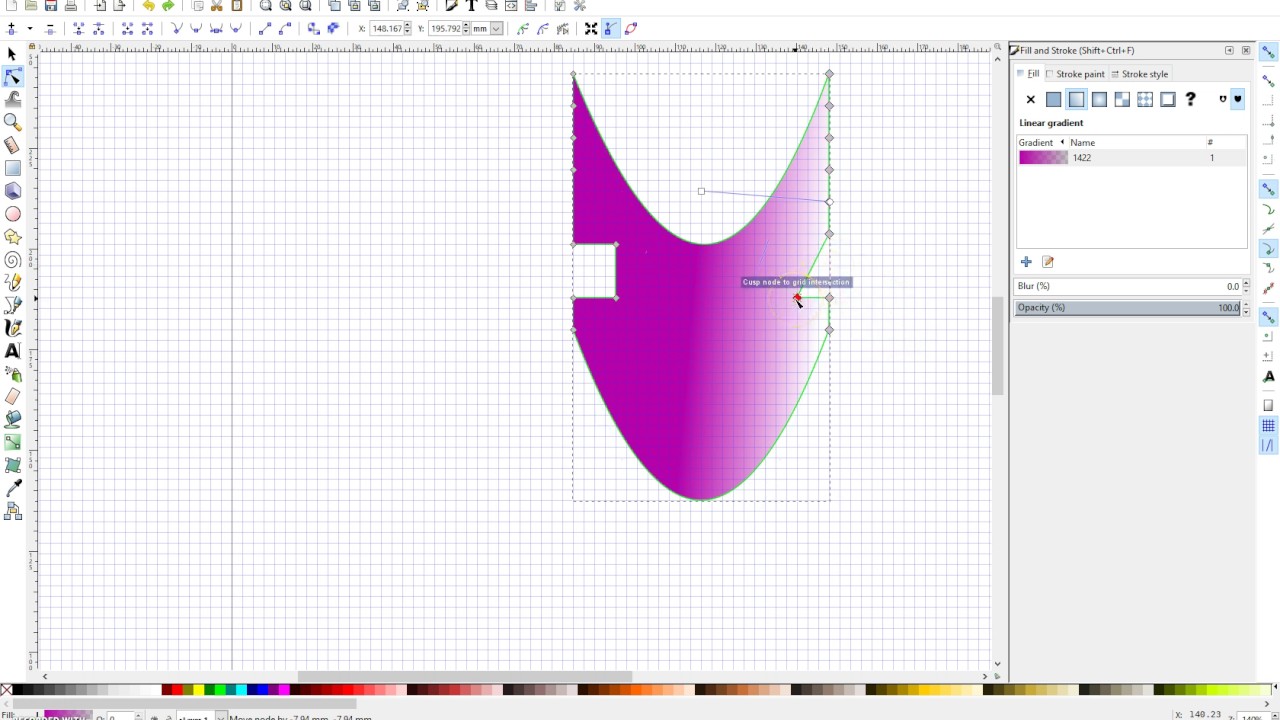Viewport: 1280px width, 720px height.
Task: Choose flat color fill type
Action: click(1054, 99)
